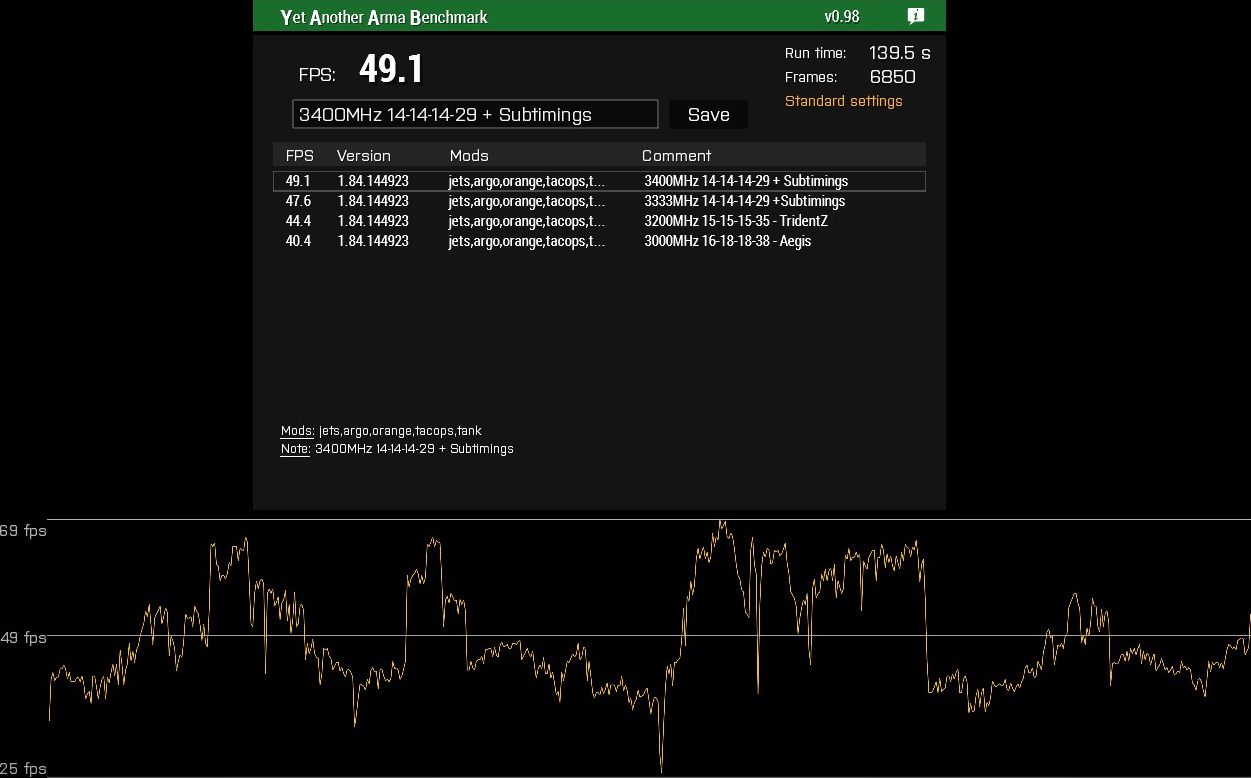Image resolution: width=1251 pixels, height=778 pixels.
Task: Click the info icon in green header
Action: 915,16
